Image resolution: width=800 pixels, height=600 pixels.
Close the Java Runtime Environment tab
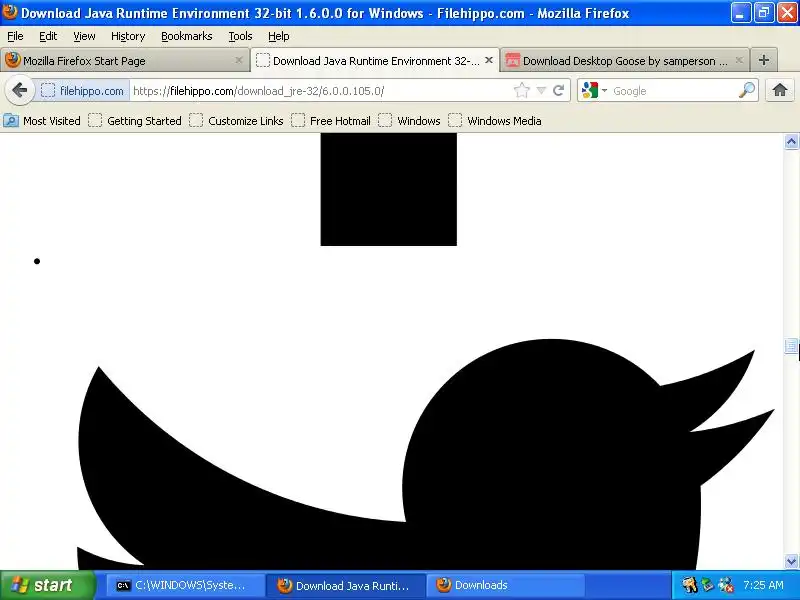click(x=489, y=60)
